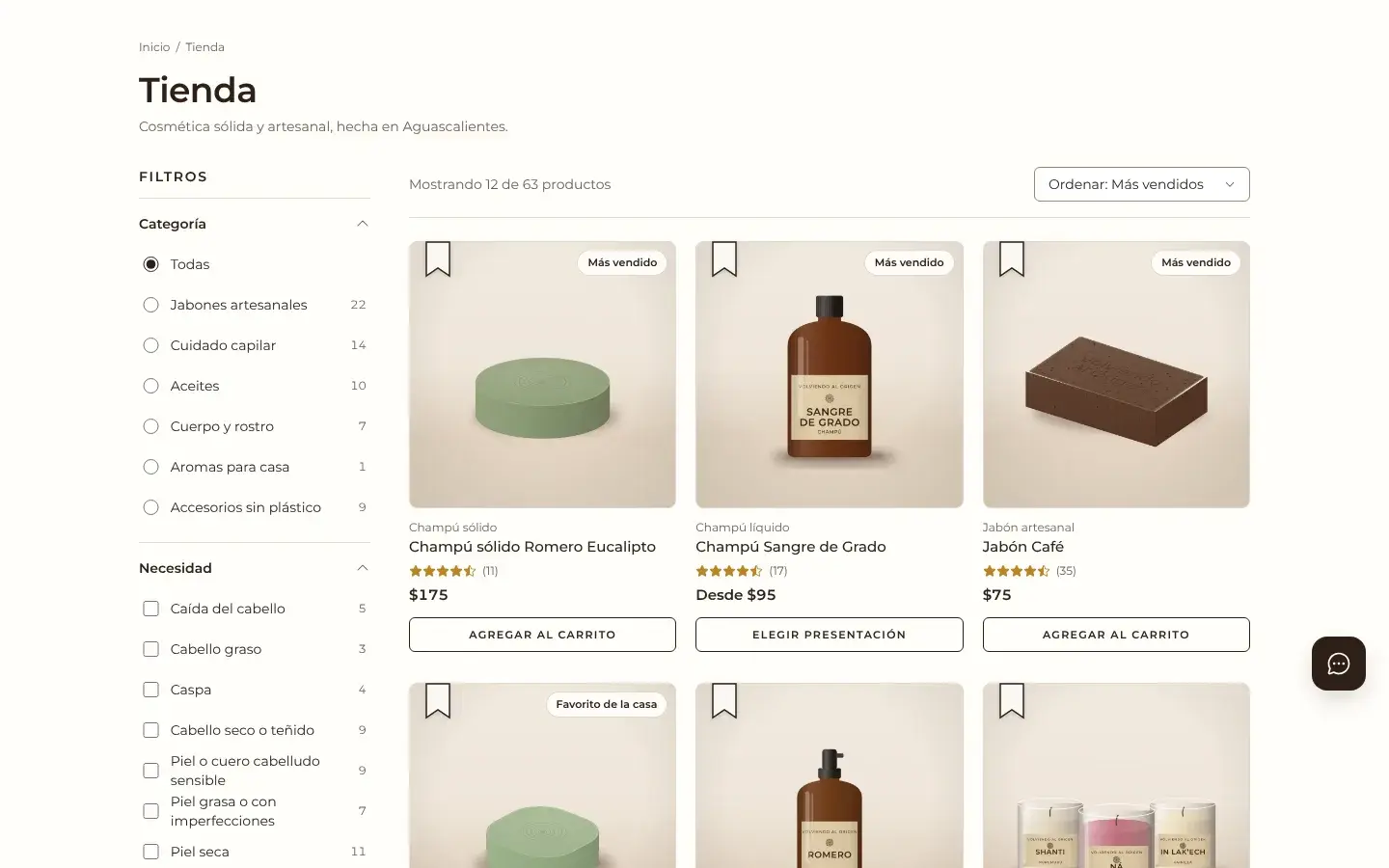Open Champú Sangre de Grado product title
Image resolution: width=1389 pixels, height=868 pixels.
point(791,547)
